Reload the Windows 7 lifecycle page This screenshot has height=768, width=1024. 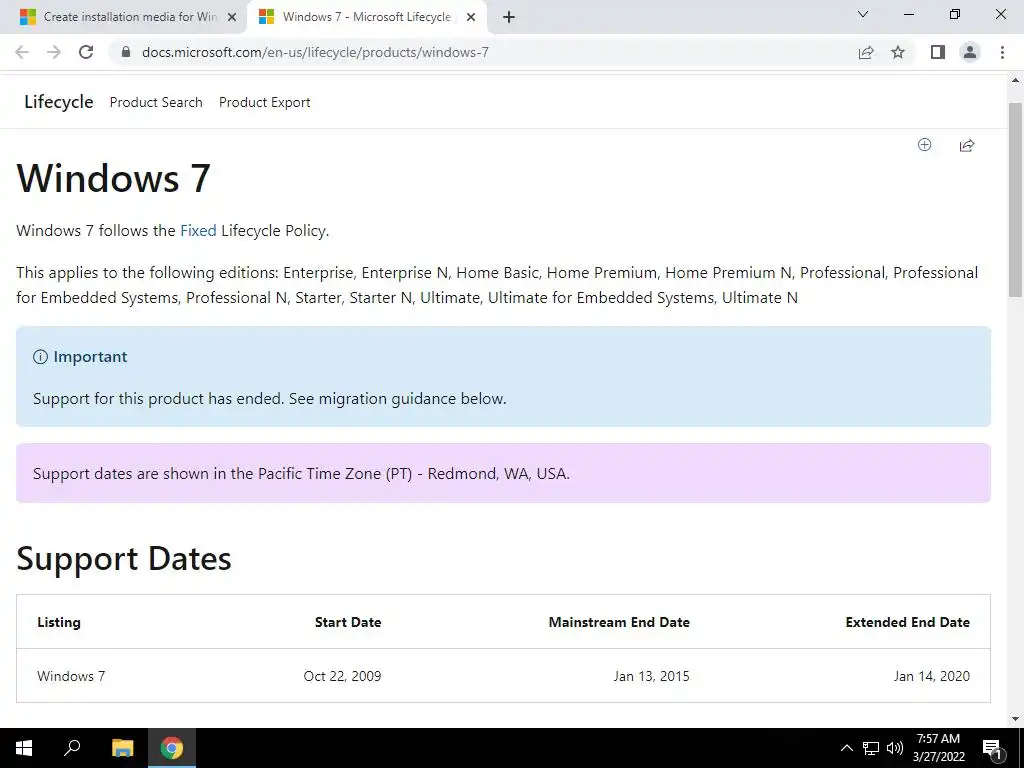(x=86, y=52)
